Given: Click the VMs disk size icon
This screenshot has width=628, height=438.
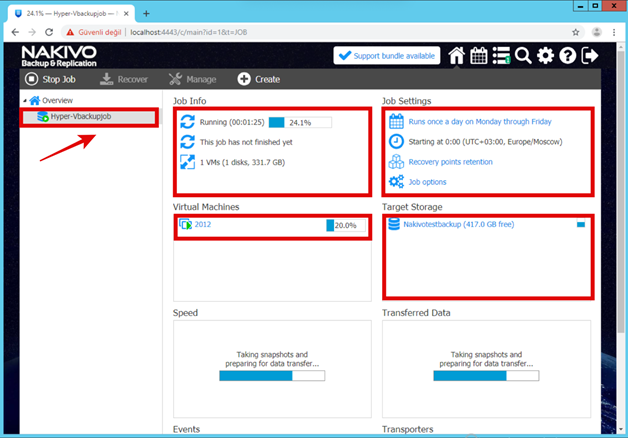Looking at the screenshot, I should tap(187, 162).
